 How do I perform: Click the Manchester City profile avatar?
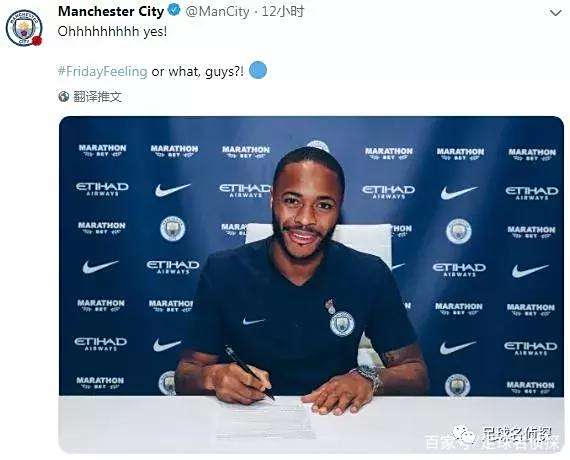pos(24,28)
